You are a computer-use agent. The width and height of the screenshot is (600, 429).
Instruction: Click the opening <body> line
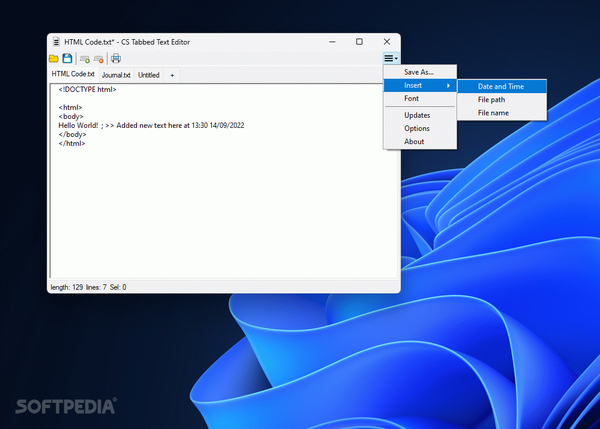(x=71, y=116)
